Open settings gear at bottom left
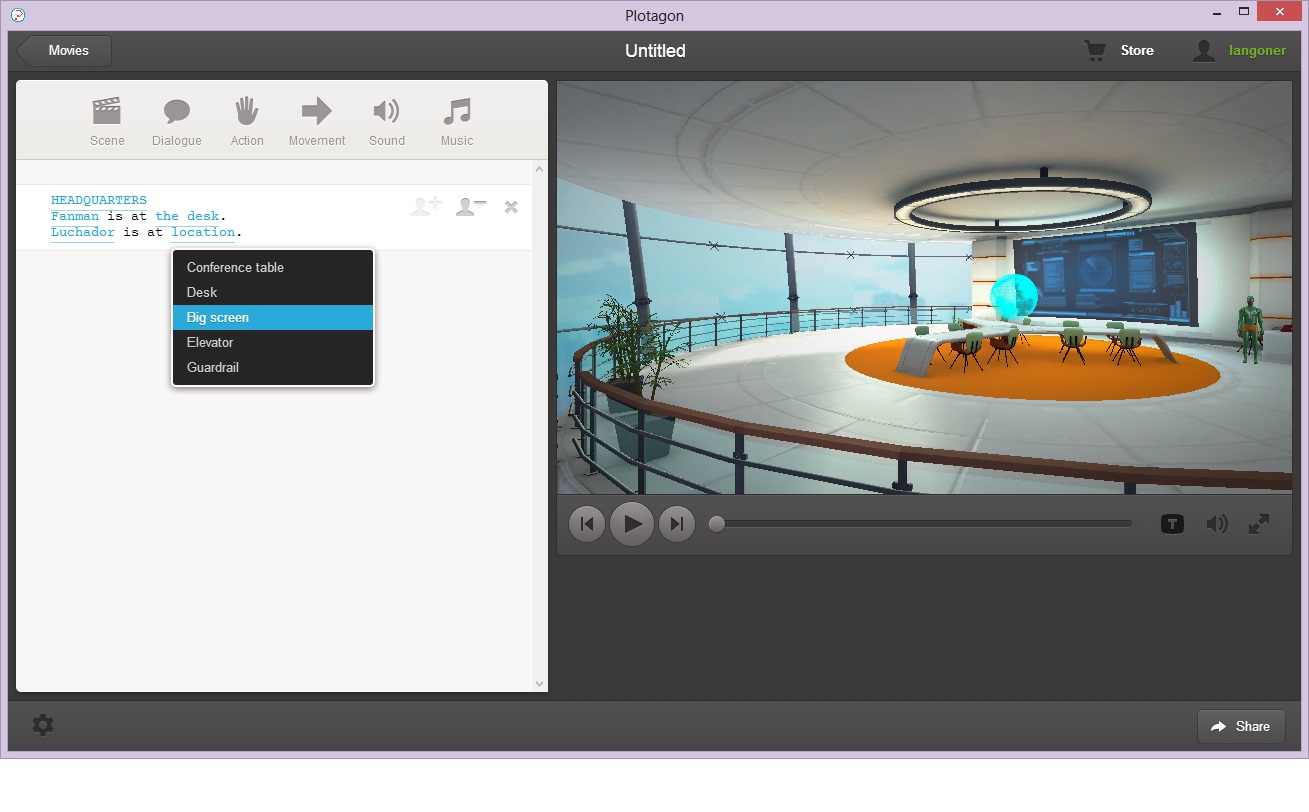 43,725
